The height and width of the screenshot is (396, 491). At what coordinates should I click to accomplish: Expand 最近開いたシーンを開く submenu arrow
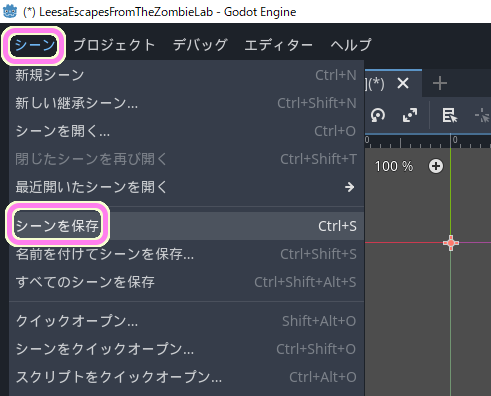(349, 187)
